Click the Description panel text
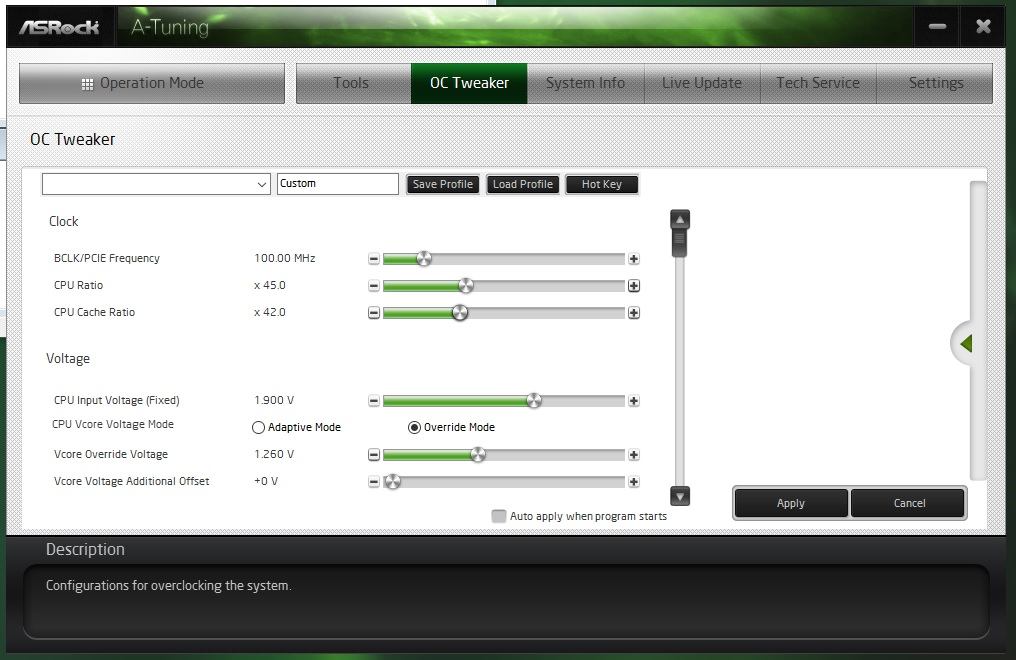Screen dimensions: 1016x660 coord(168,586)
